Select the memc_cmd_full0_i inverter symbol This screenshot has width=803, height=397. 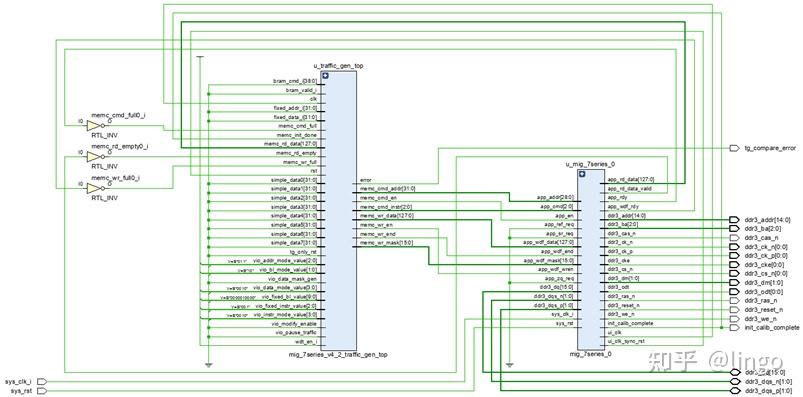96,126
